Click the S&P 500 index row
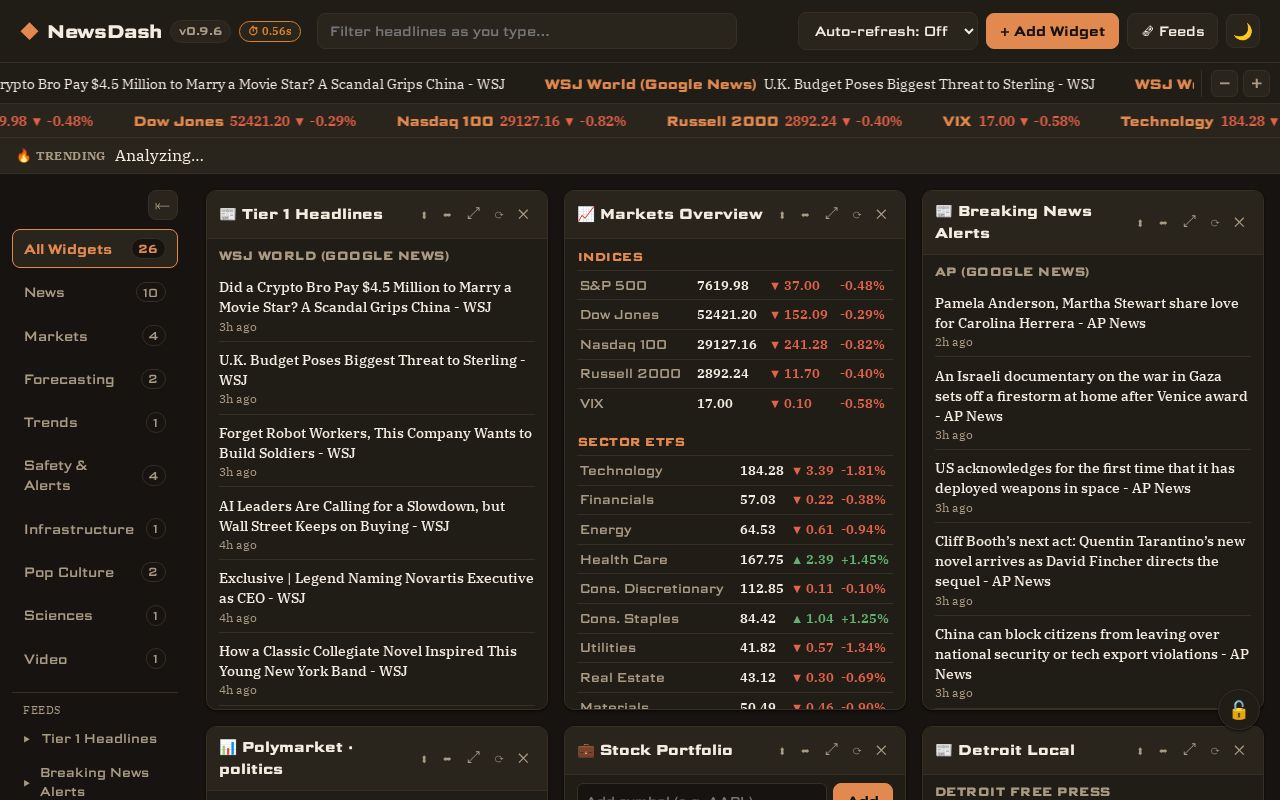 coord(735,286)
